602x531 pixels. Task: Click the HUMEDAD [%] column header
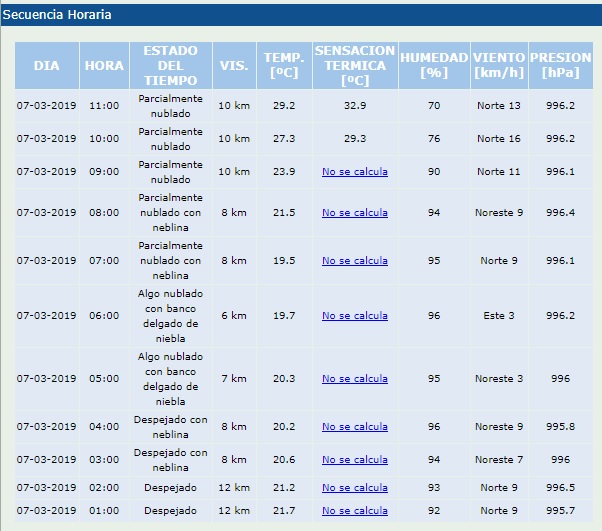click(x=434, y=66)
